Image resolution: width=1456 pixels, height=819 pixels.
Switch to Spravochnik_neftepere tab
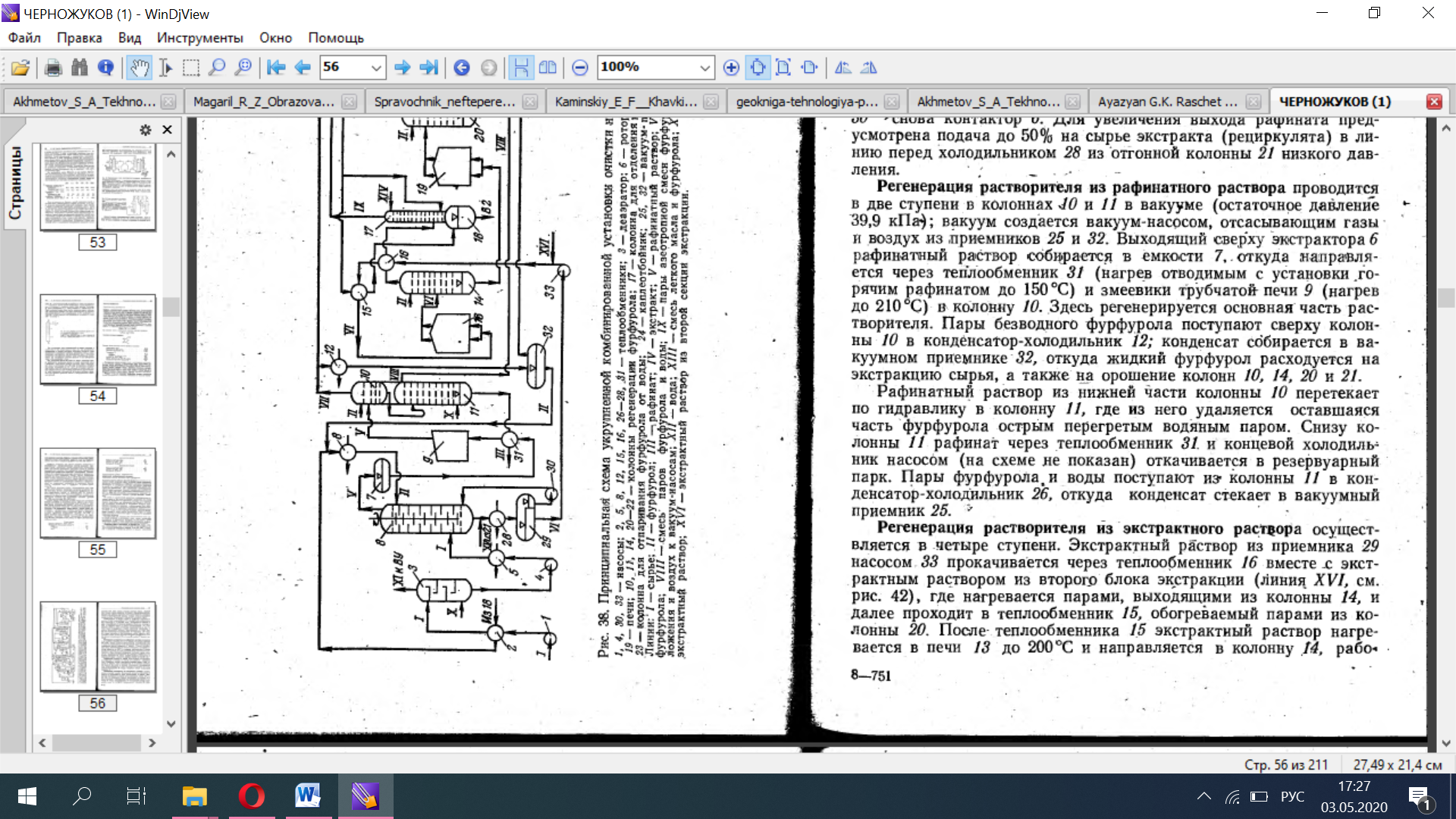tap(444, 102)
